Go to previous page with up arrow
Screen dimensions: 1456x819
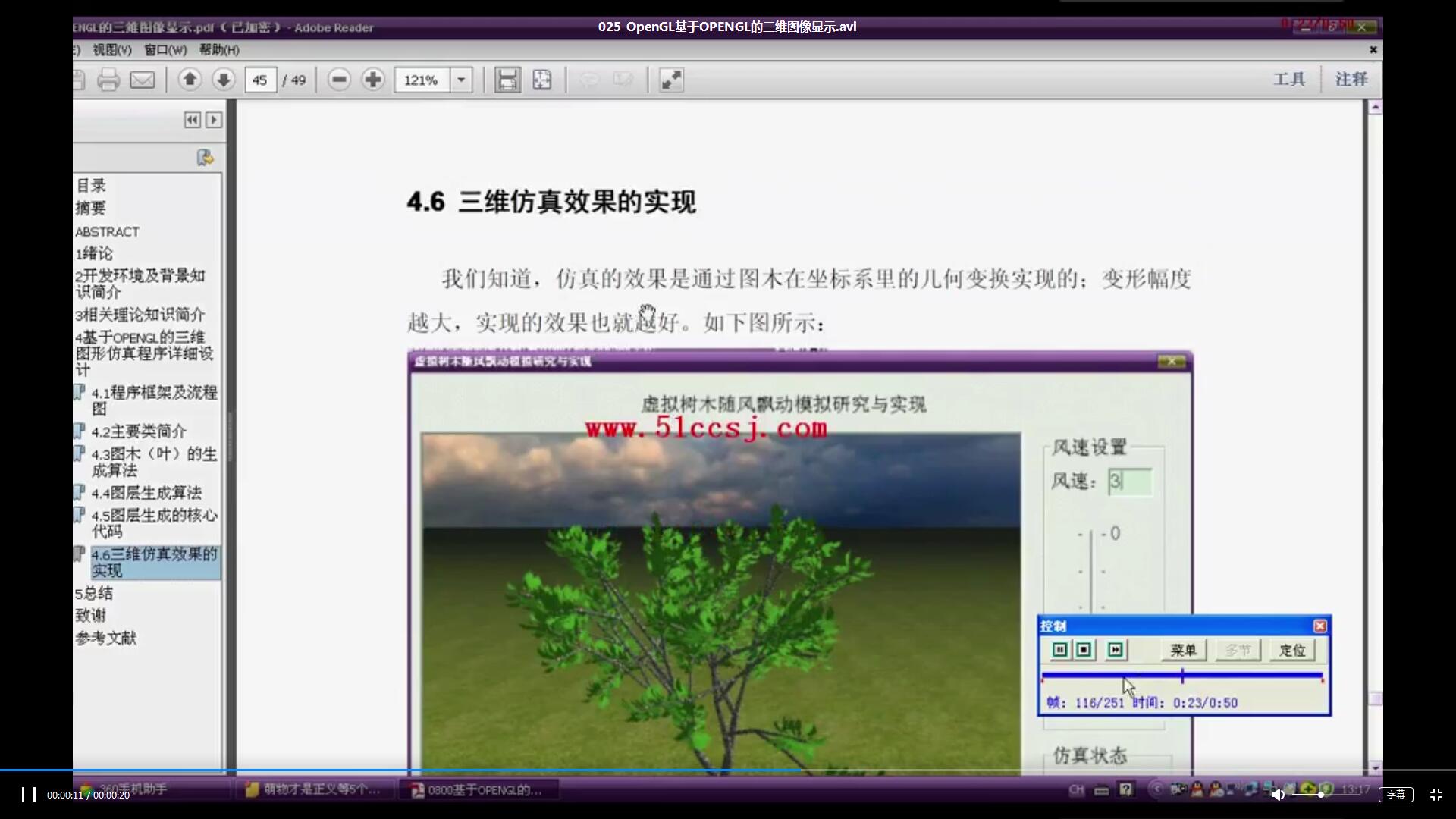(x=190, y=79)
